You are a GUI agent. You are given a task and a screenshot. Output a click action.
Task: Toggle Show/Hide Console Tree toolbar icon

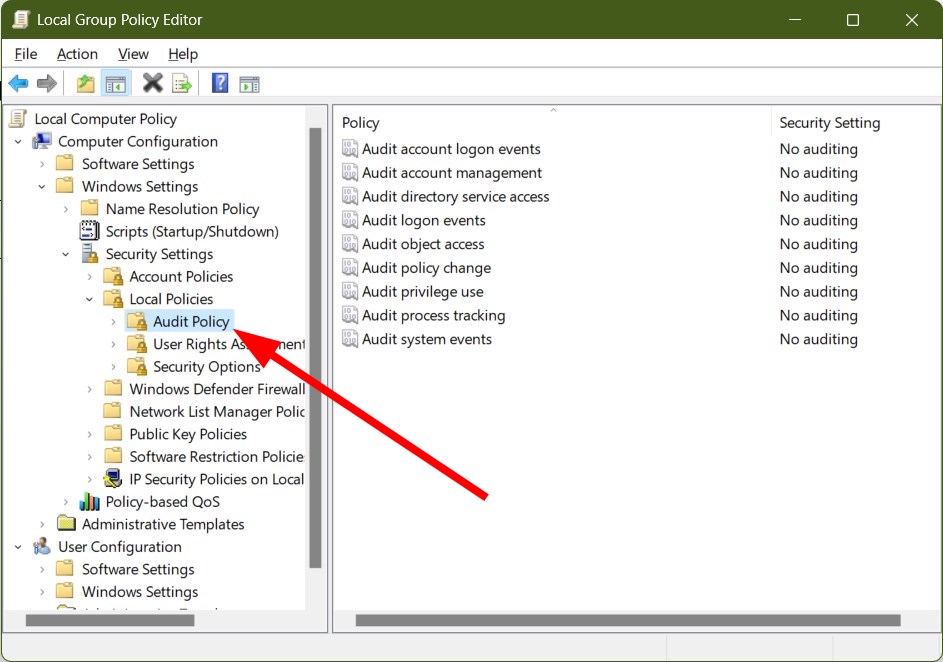tap(115, 84)
